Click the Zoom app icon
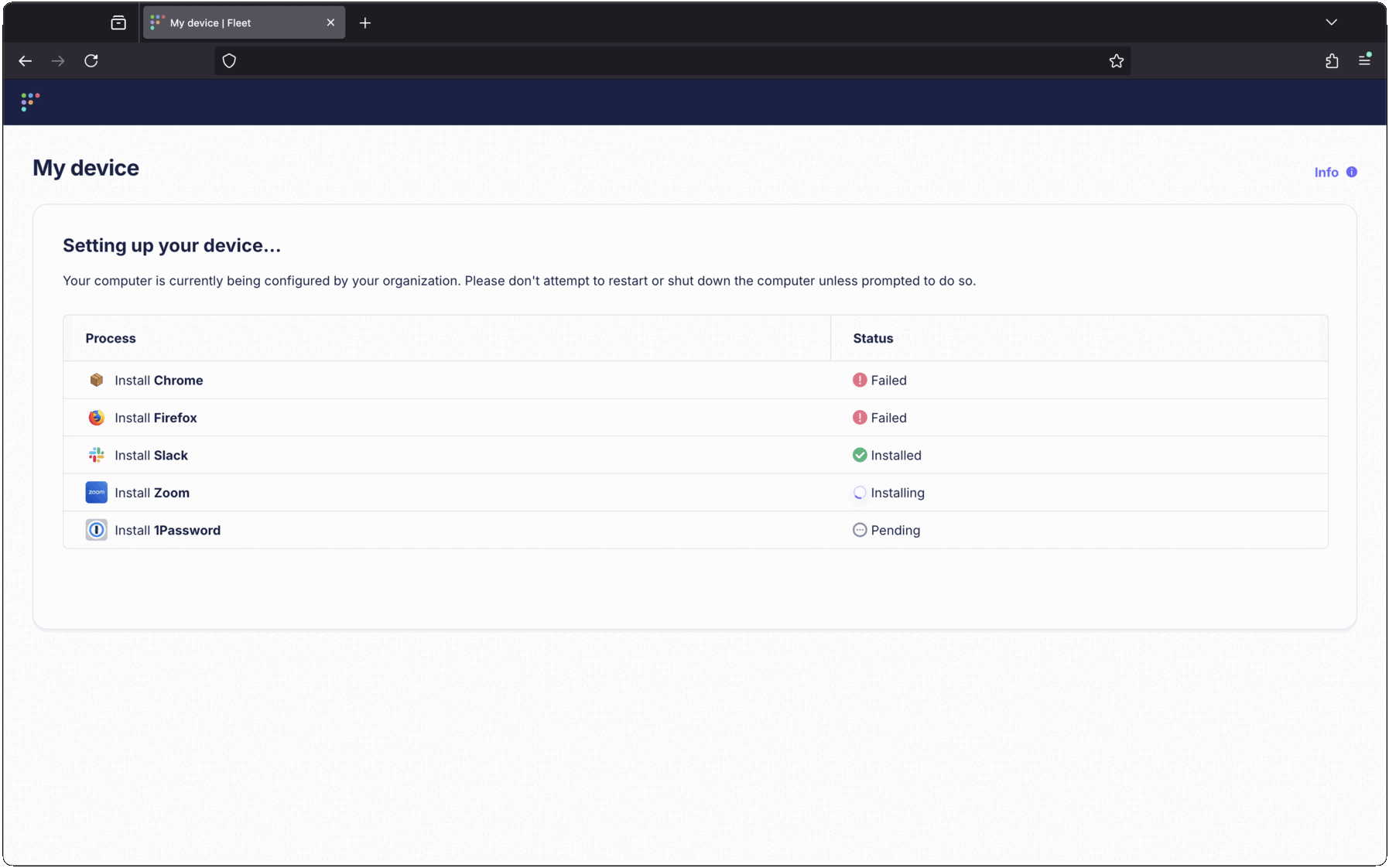This screenshot has width=1389, height=868. (96, 493)
